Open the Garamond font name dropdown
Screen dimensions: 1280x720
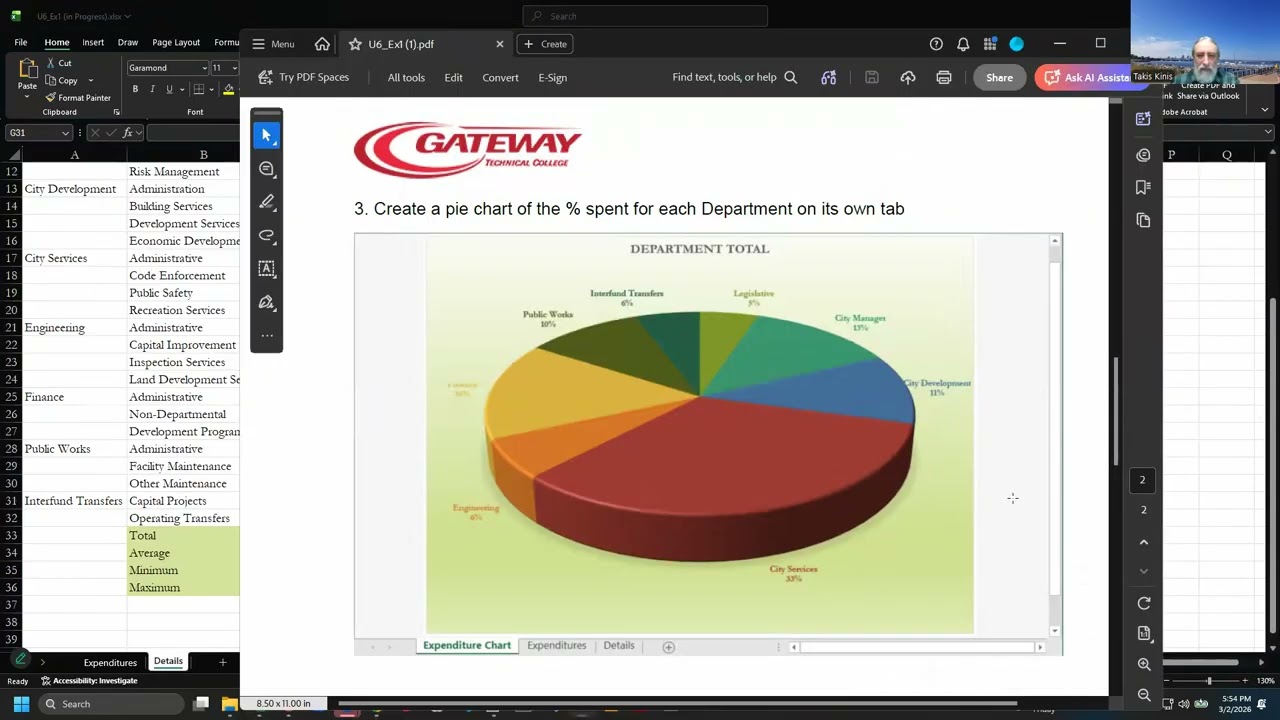coord(204,68)
